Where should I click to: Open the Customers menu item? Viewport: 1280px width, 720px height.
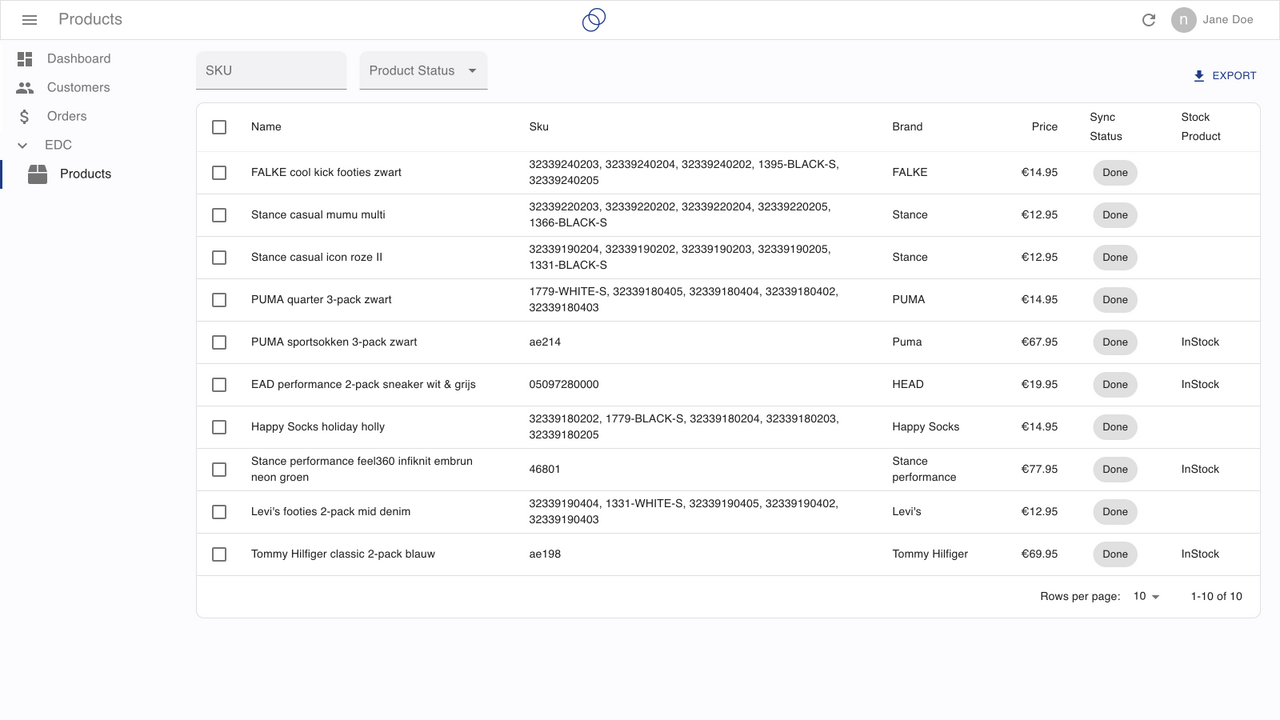tap(78, 88)
